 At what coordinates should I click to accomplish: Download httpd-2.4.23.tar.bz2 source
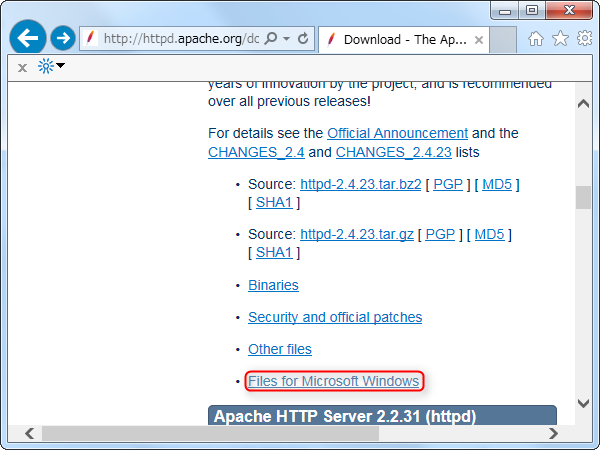[x=360, y=184]
